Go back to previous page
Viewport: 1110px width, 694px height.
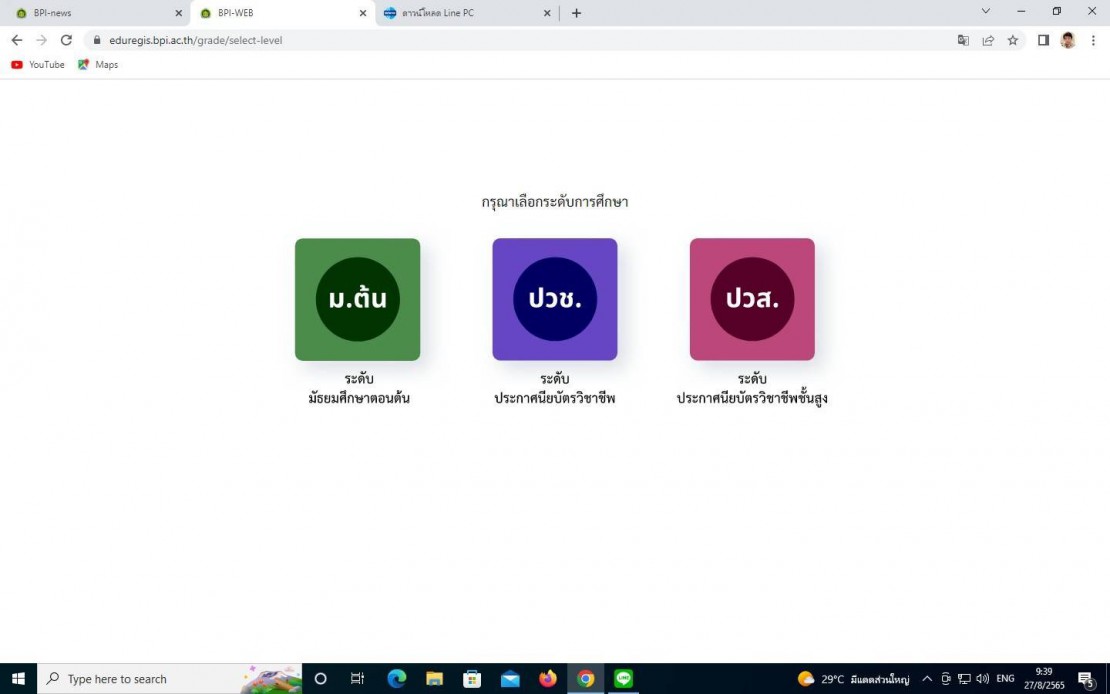coord(17,40)
